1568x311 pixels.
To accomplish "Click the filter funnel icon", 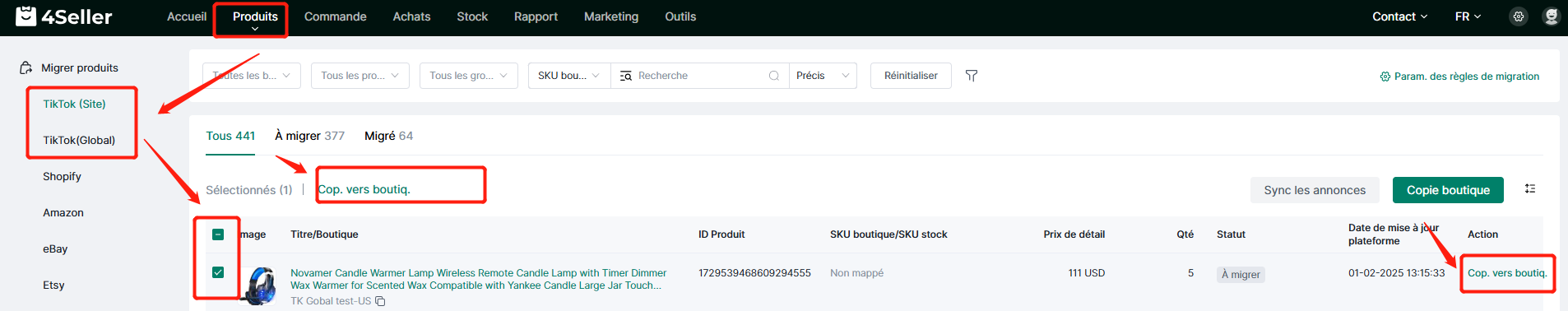I will click(x=972, y=76).
